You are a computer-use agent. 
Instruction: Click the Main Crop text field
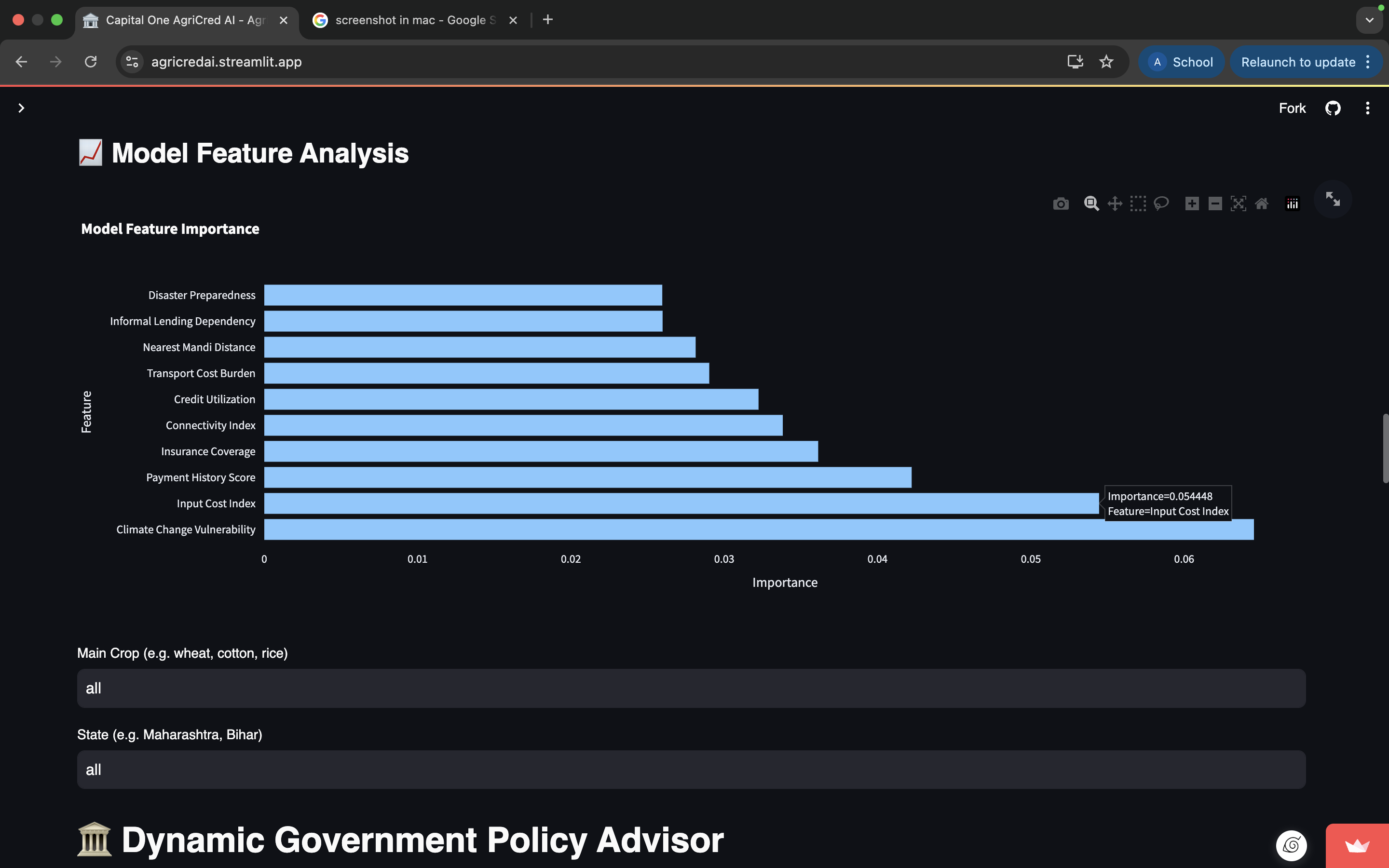click(x=691, y=688)
